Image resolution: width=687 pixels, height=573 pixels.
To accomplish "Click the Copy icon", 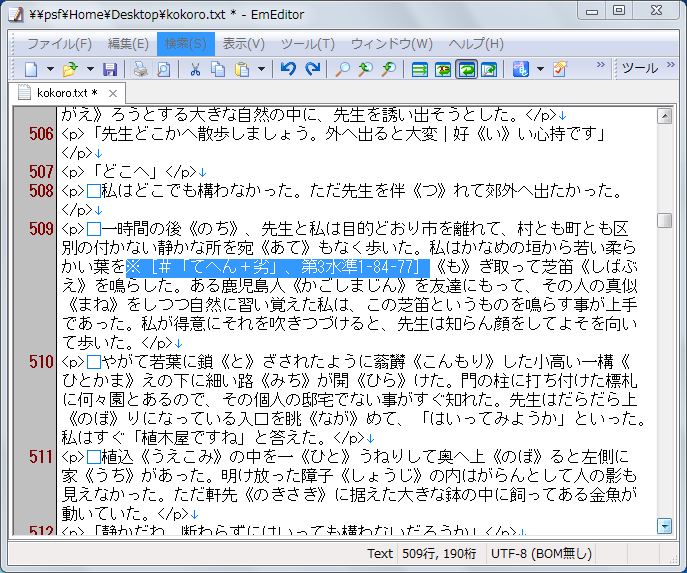I will [218, 69].
